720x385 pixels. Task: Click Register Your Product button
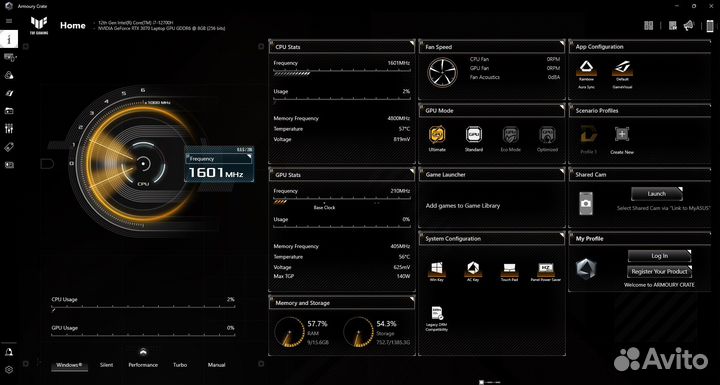[659, 272]
